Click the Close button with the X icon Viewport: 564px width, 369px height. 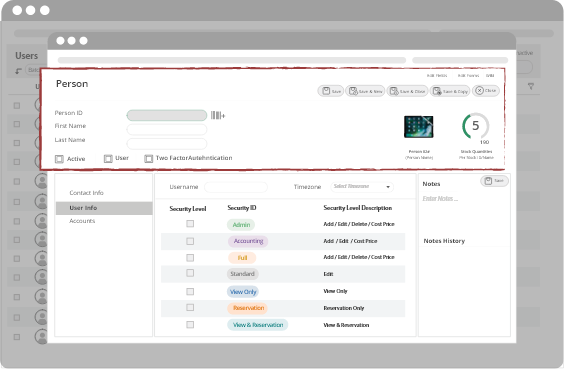tap(486, 91)
